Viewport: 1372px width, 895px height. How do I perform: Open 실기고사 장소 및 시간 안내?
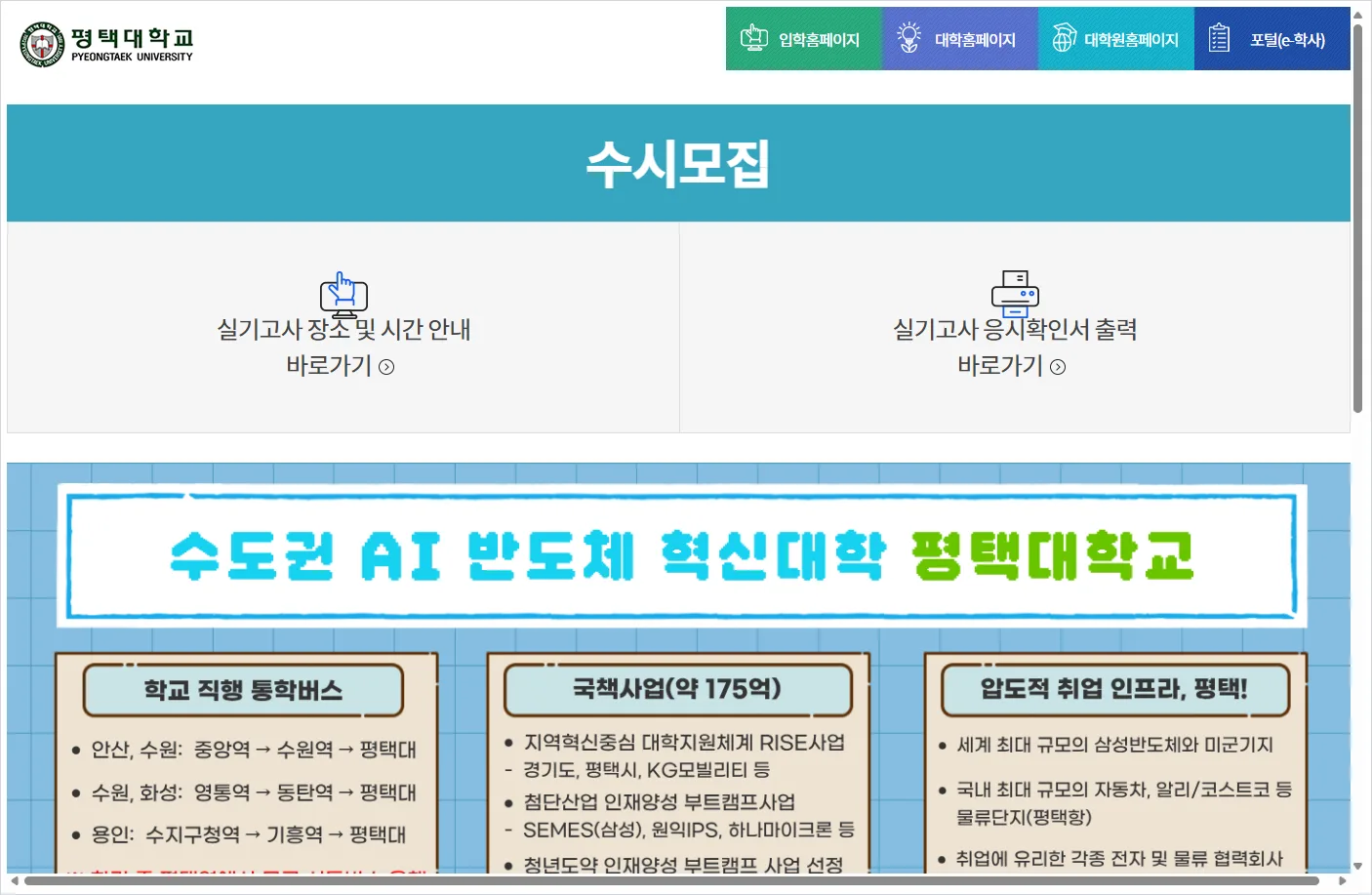[x=343, y=330]
